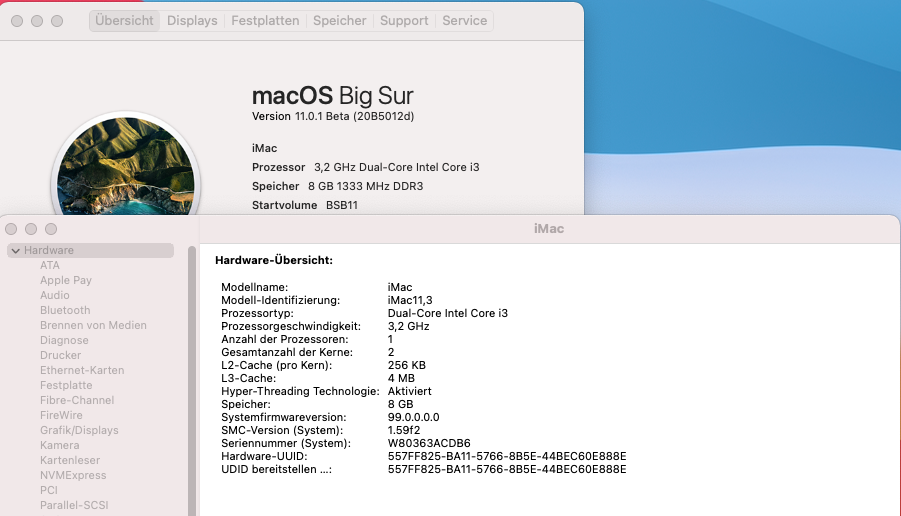
Task: Click the Startvolume value BSB11
Action: [x=342, y=205]
